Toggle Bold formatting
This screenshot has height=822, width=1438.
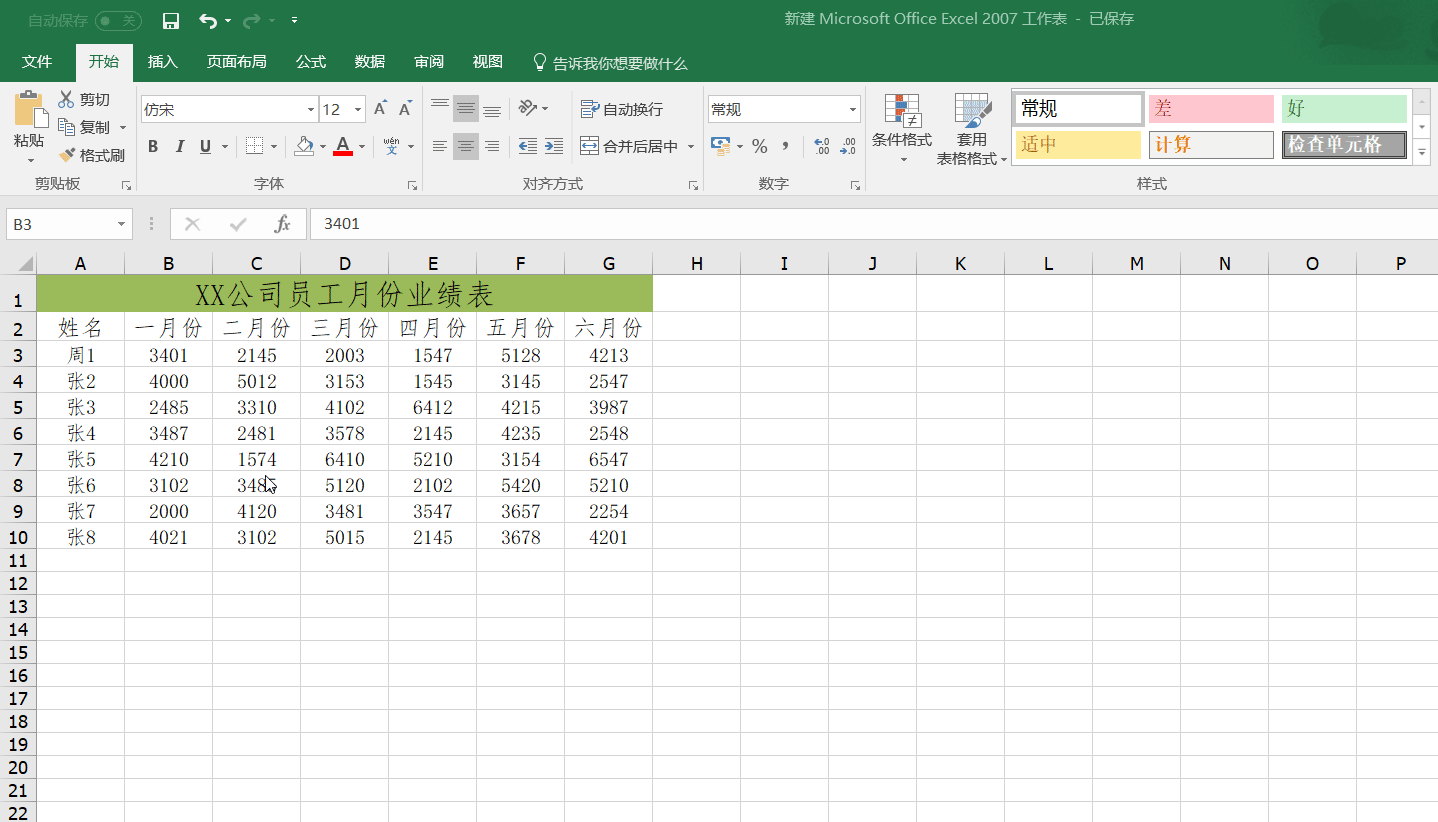click(x=153, y=146)
